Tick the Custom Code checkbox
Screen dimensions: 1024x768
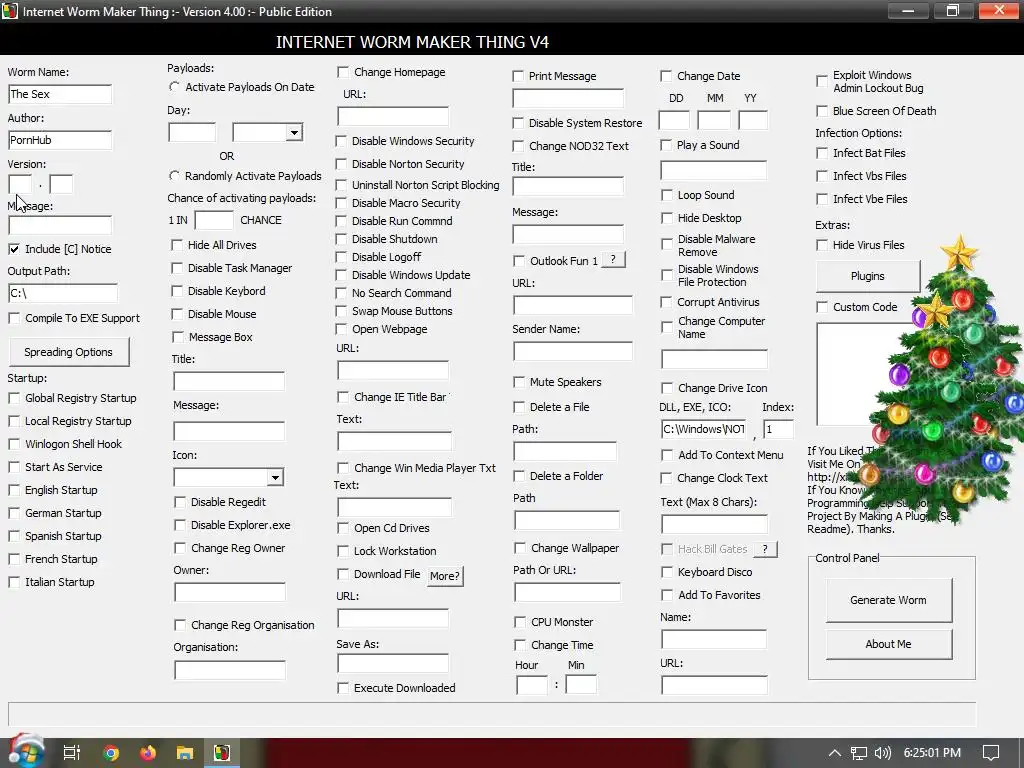pyautogui.click(x=822, y=307)
